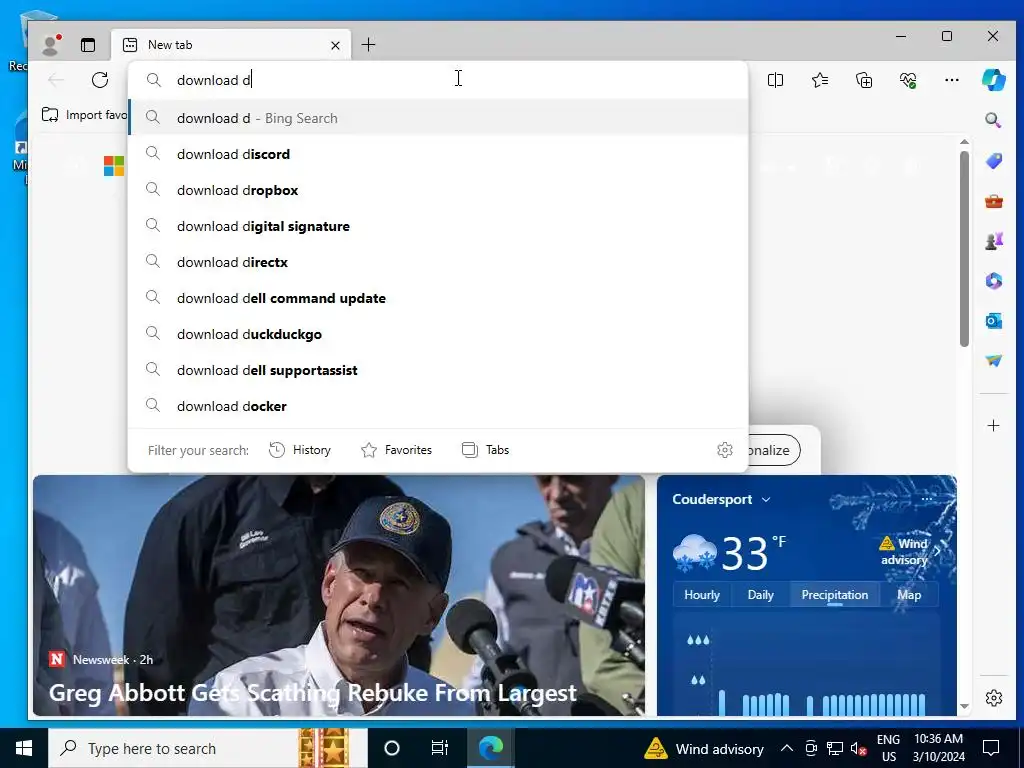Open Collections icon in toolbar

(x=864, y=80)
